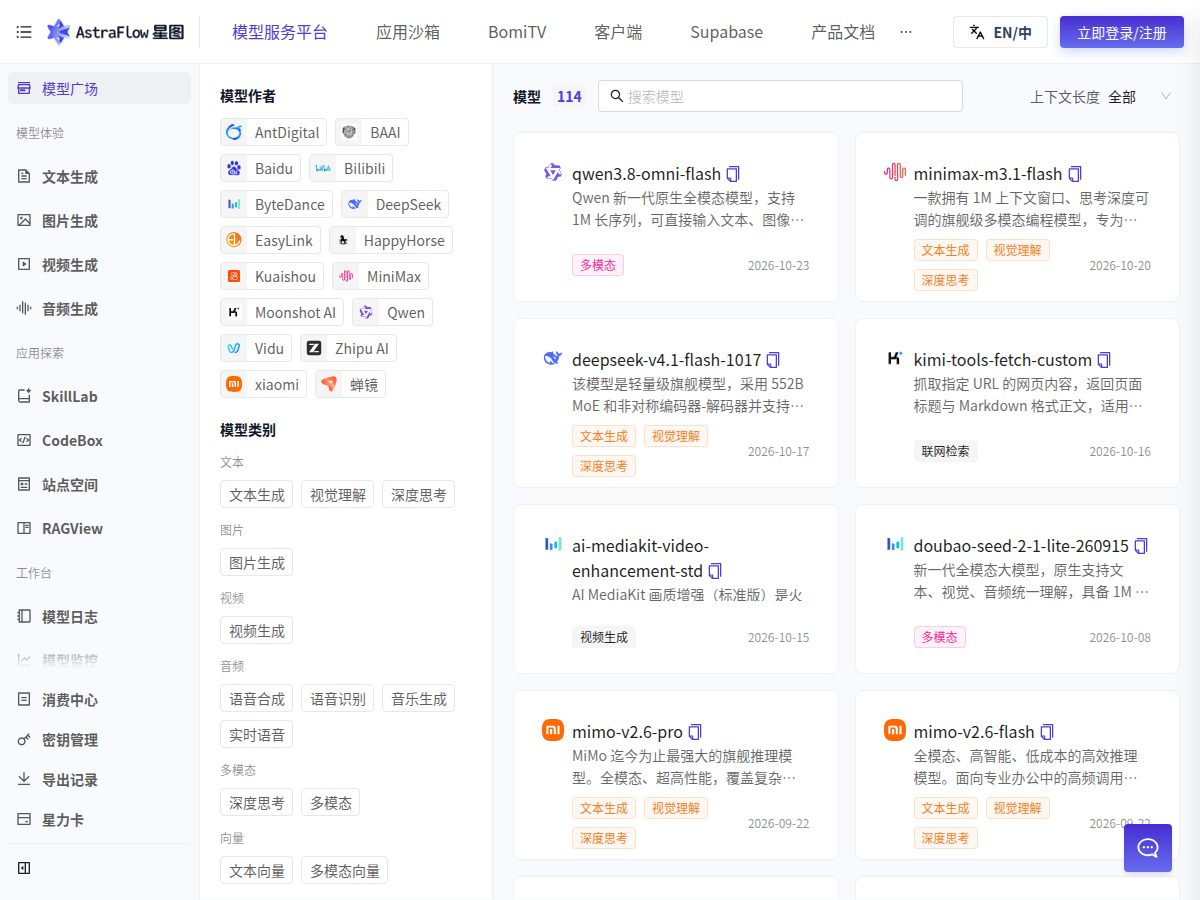
Task: Open 文本生成 in the sidebar
Action: tap(99, 177)
